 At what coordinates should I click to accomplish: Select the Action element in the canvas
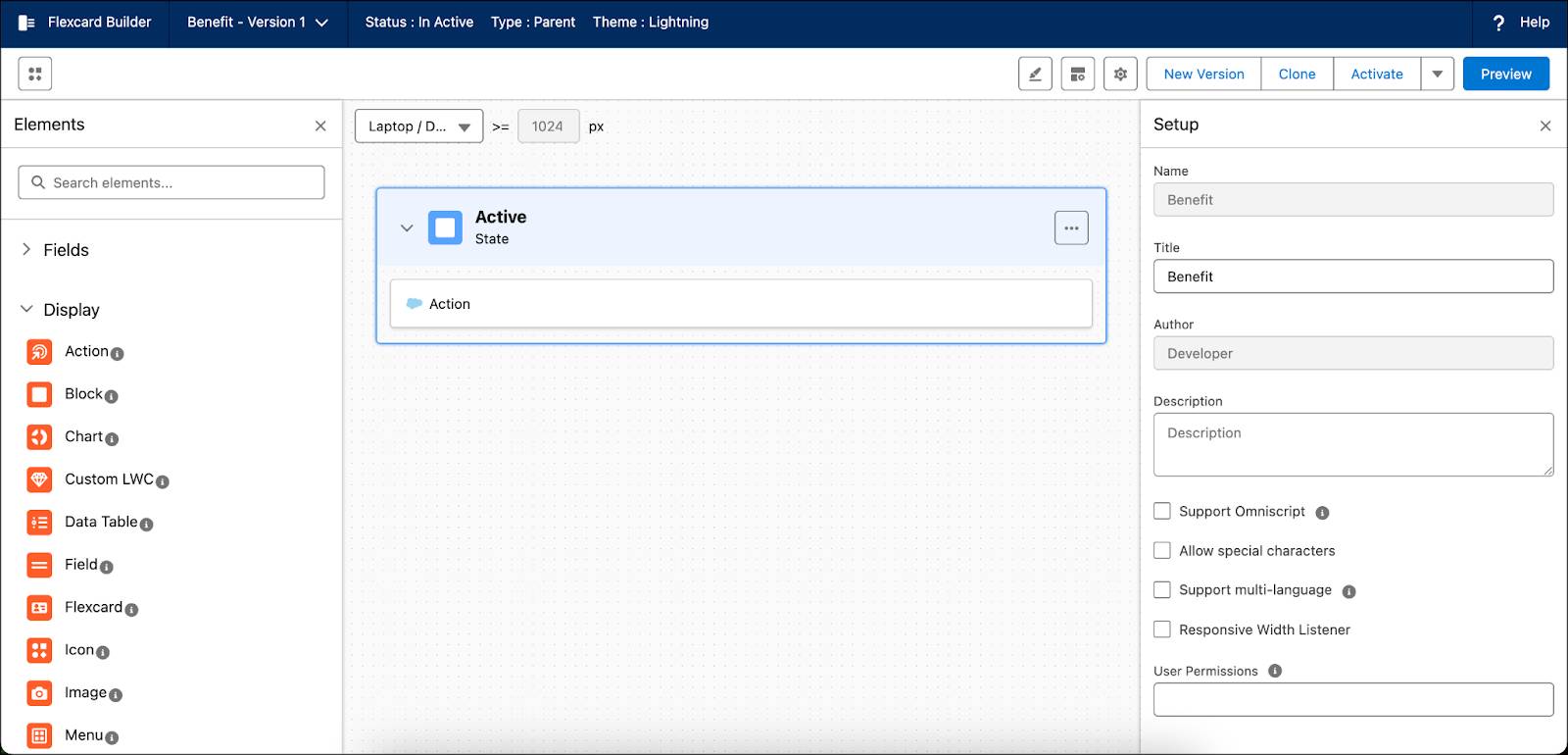tap(741, 304)
